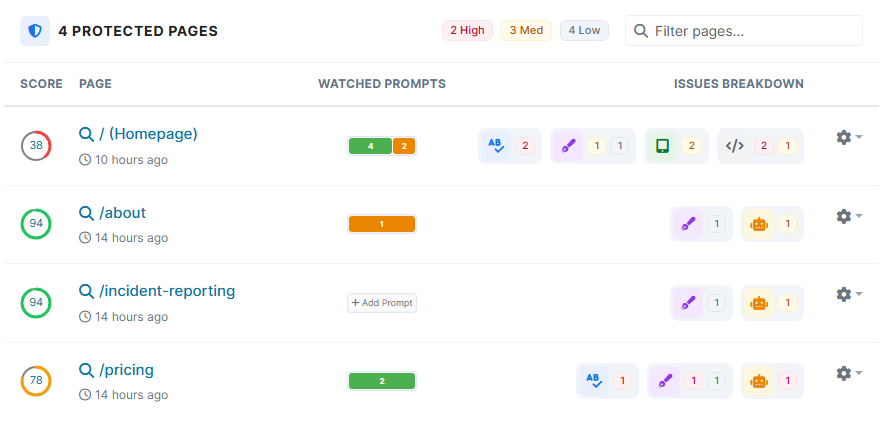The width and height of the screenshot is (886, 422).
Task: Click the red 2 badge beside Homepage AB icon
Action: point(525,146)
